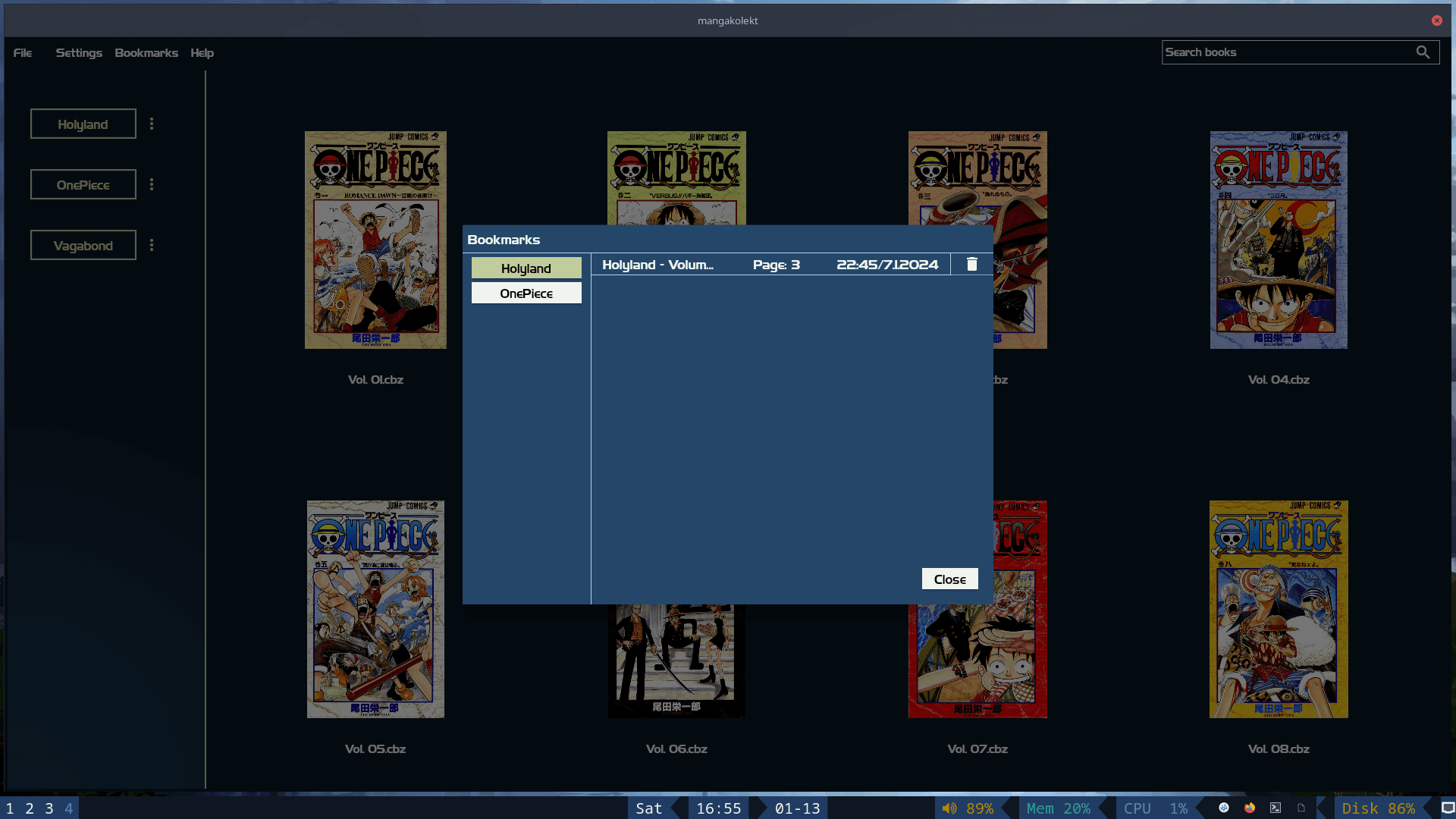
Task: Click the CPU 1% status entry
Action: click(x=1156, y=808)
